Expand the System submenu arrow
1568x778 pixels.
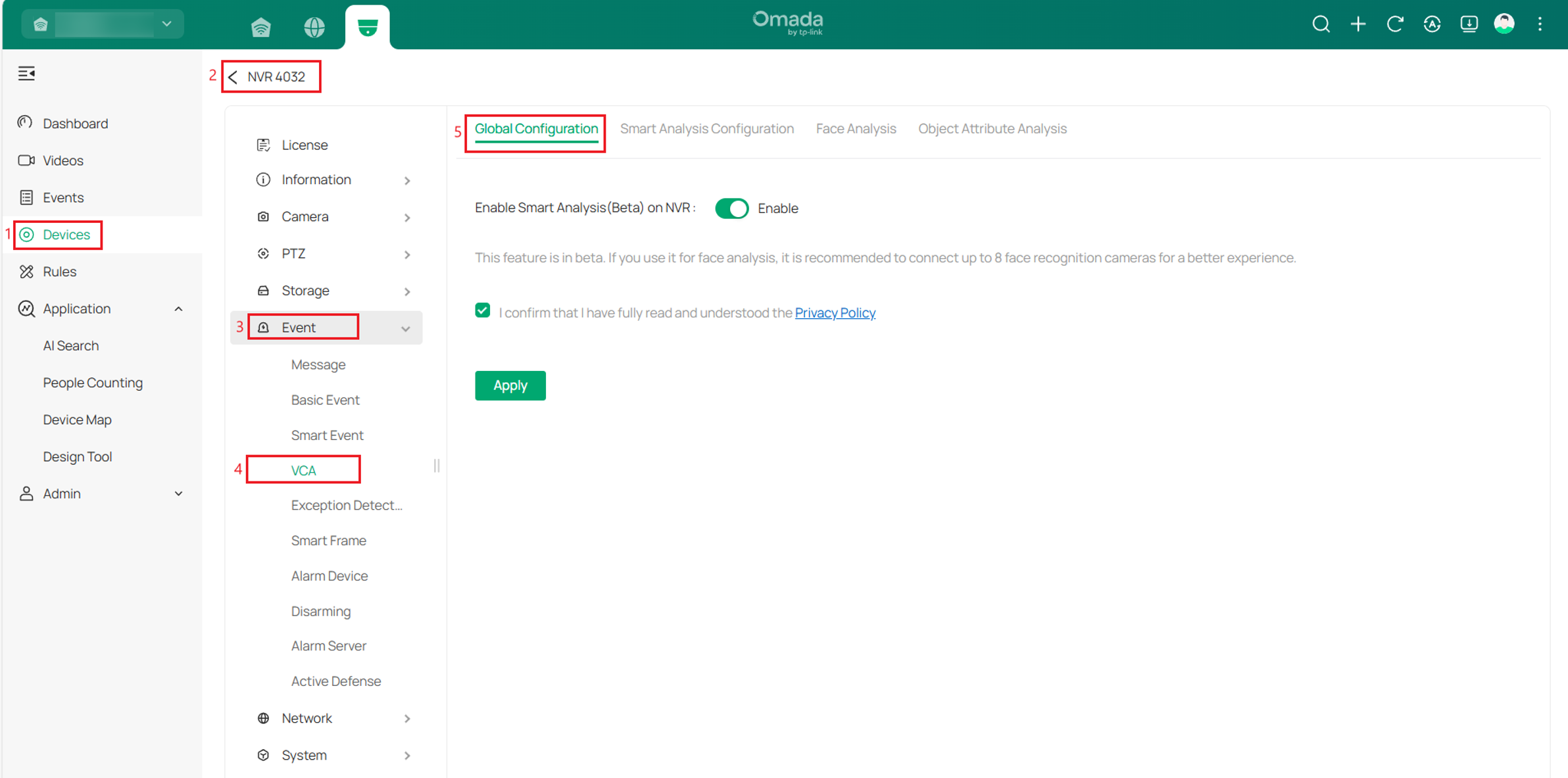click(x=407, y=756)
